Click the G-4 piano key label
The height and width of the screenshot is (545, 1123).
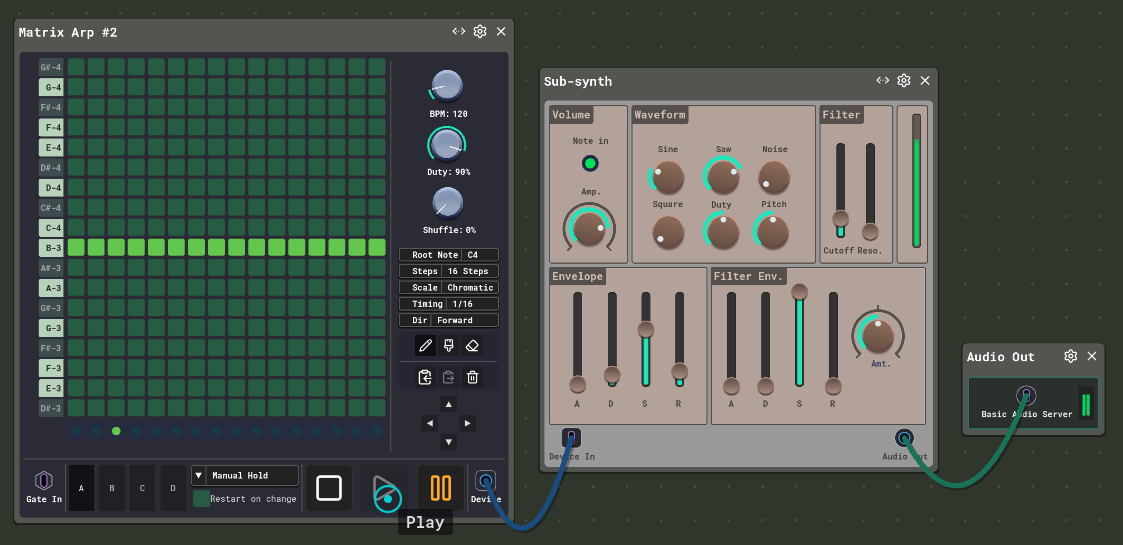(x=52, y=87)
